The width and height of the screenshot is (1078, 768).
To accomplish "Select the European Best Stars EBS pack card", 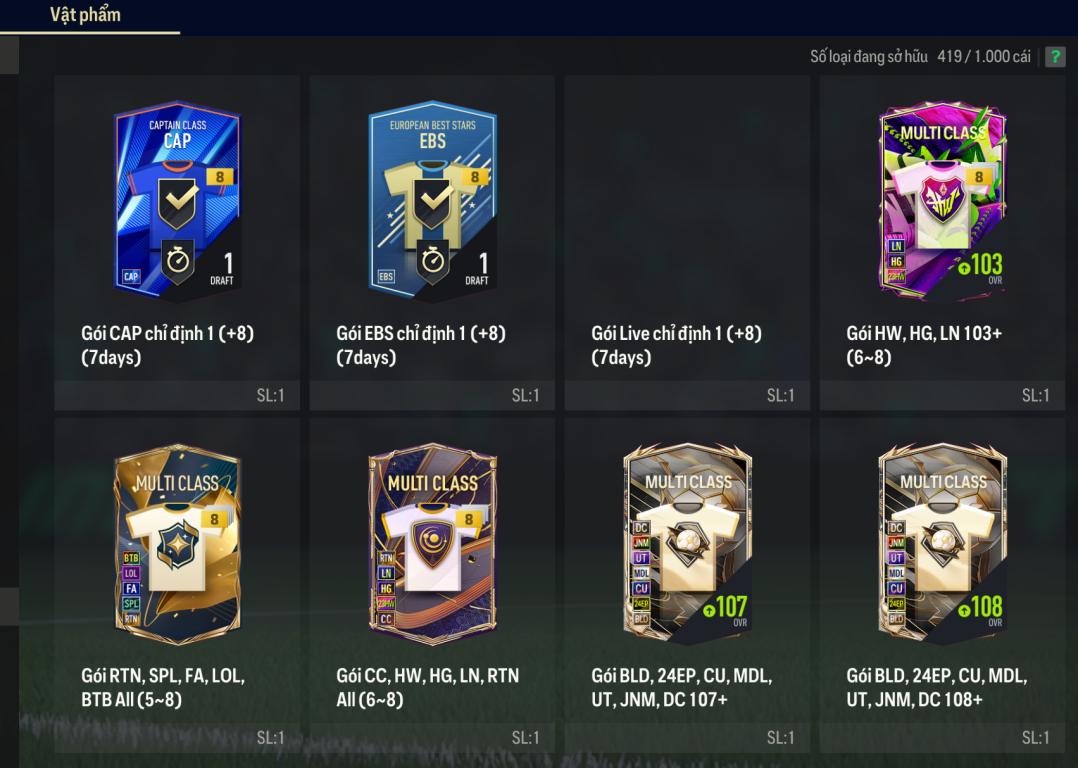I will coord(432,201).
